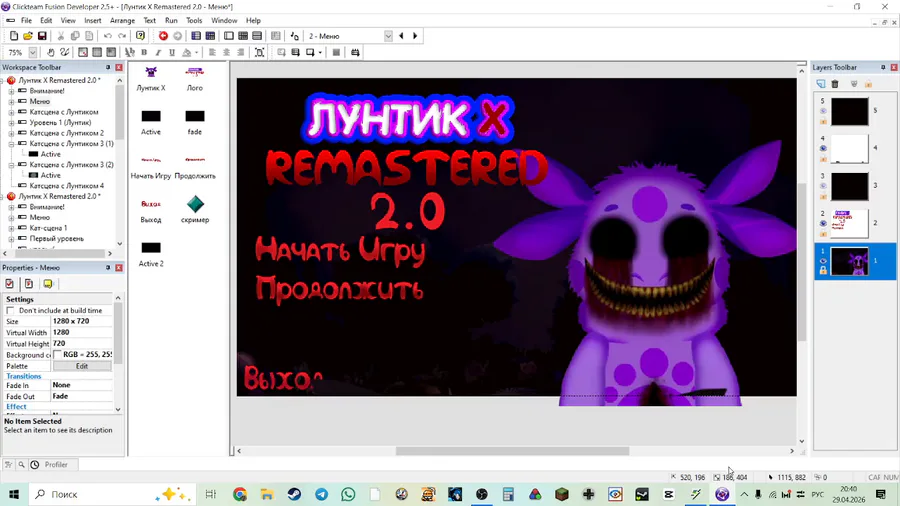This screenshot has height=506, width=900.
Task: Open the Insert menu
Action: coord(92,20)
